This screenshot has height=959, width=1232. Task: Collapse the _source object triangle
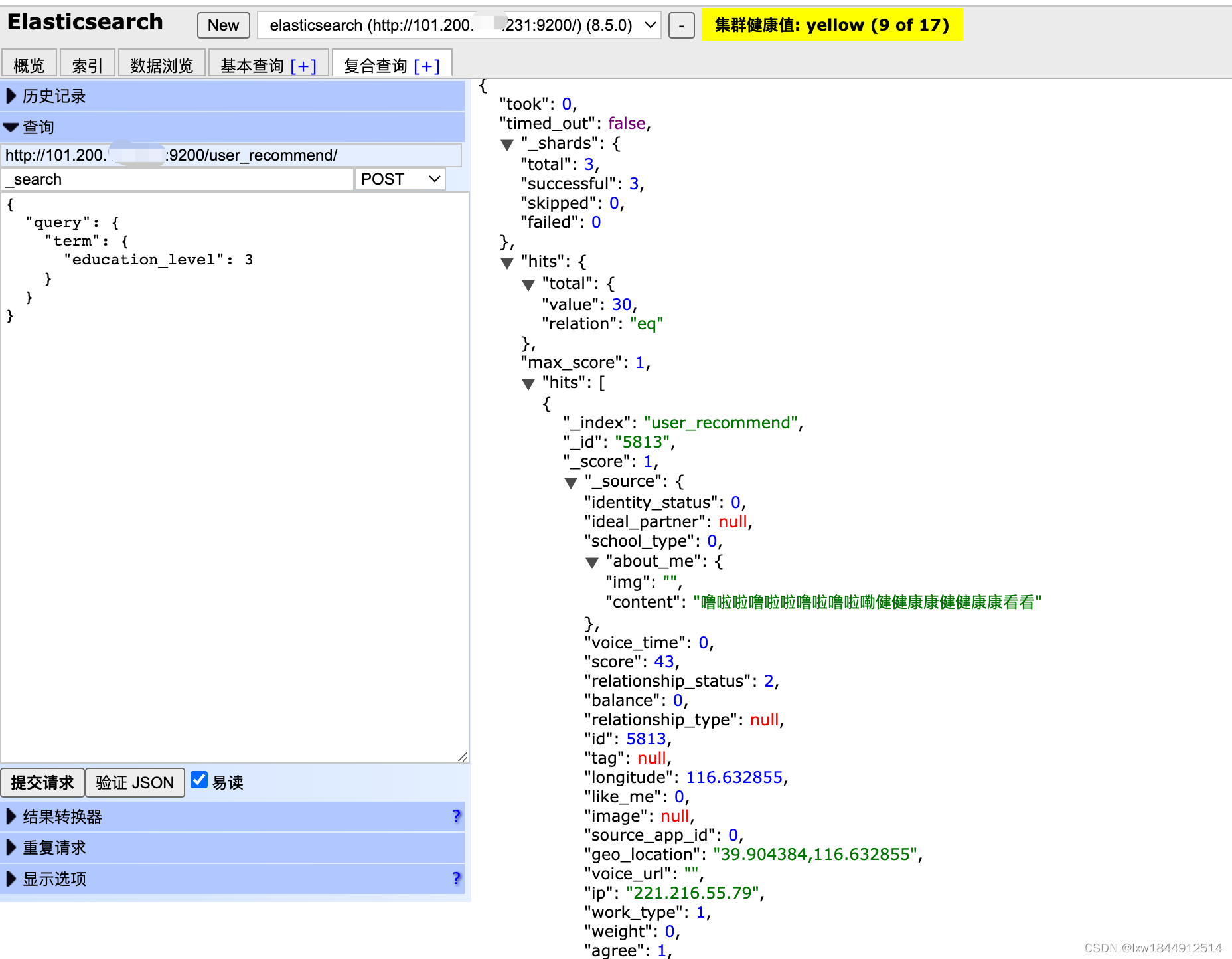click(571, 483)
